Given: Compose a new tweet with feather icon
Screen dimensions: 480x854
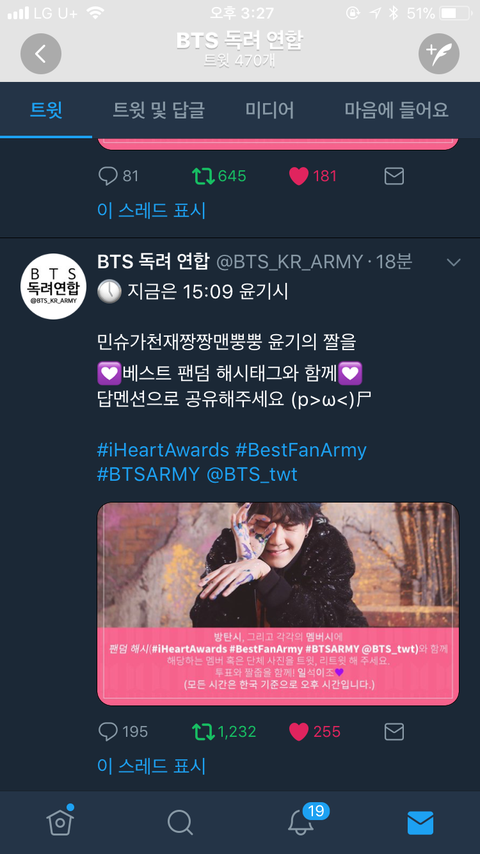Looking at the screenshot, I should [439, 53].
